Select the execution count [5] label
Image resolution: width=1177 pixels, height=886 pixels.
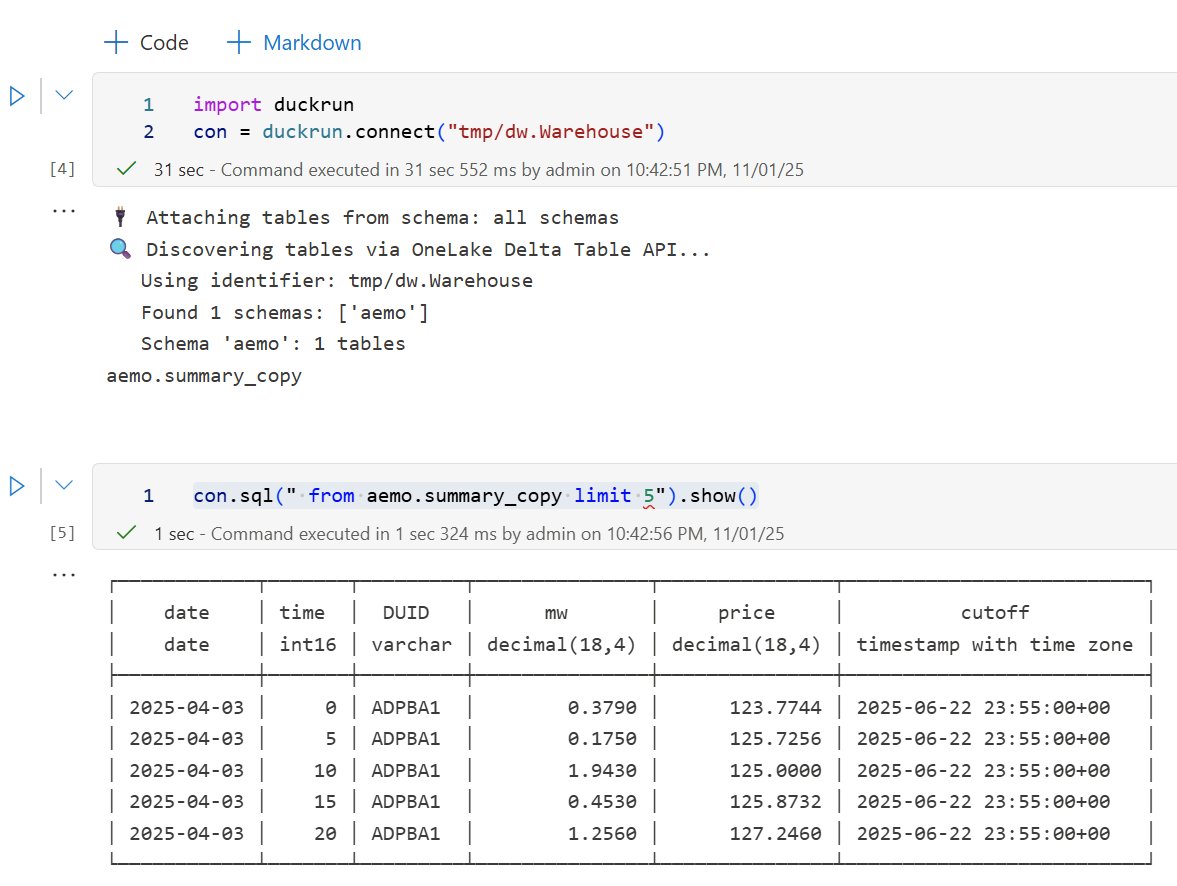(x=62, y=533)
